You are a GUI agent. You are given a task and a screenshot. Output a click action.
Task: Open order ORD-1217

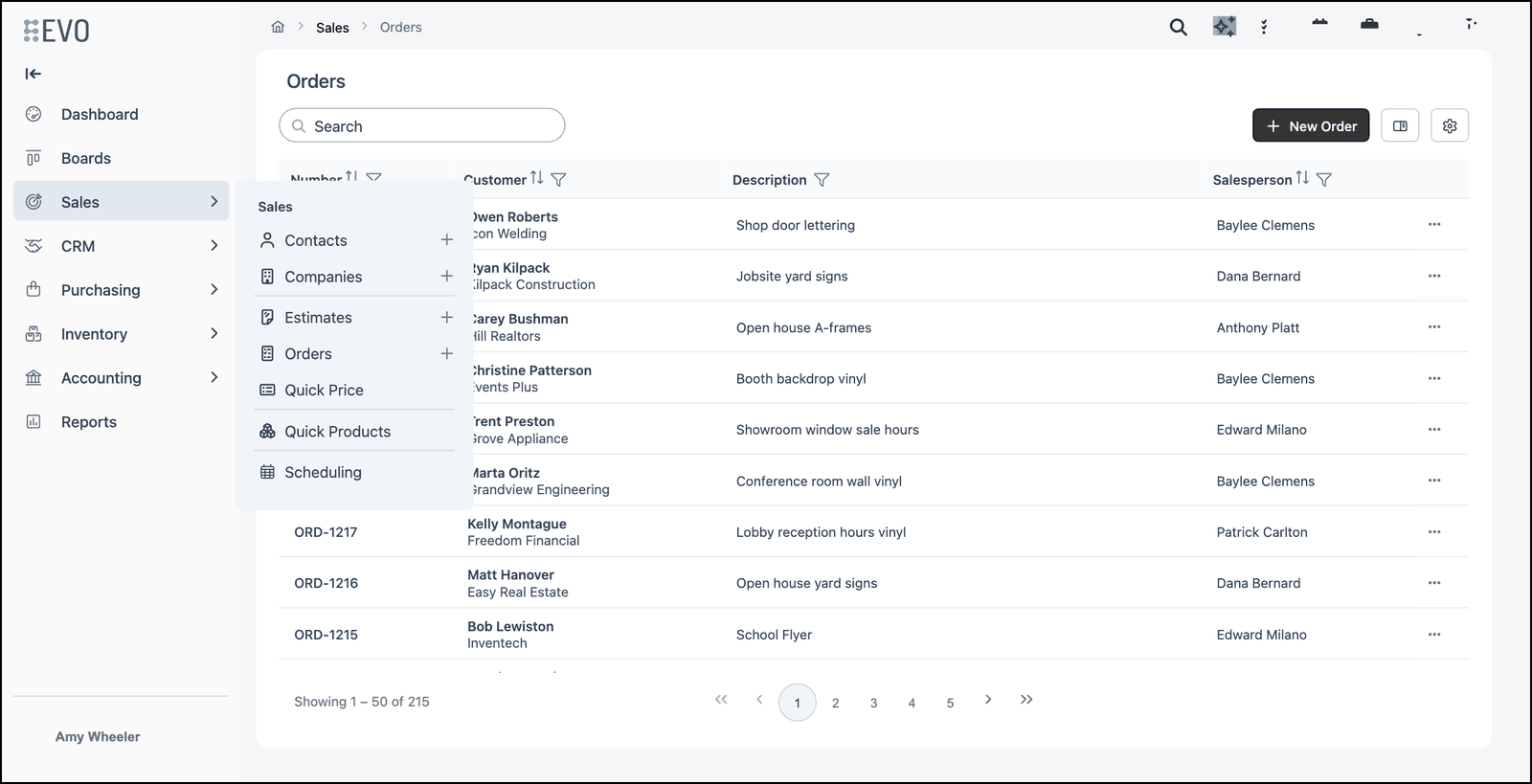click(x=326, y=532)
